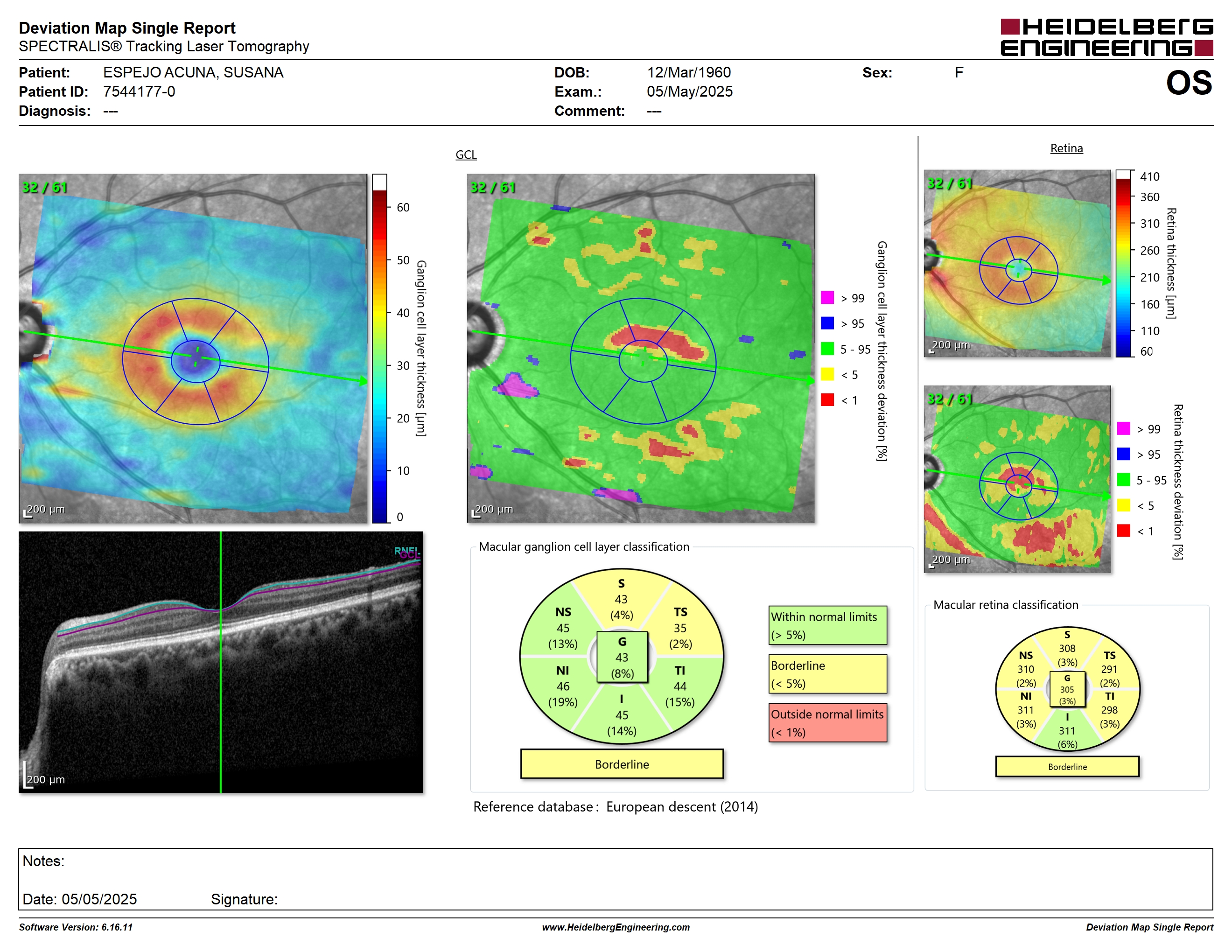Click the green 5 - 95 GCL legend swatch

827,349
